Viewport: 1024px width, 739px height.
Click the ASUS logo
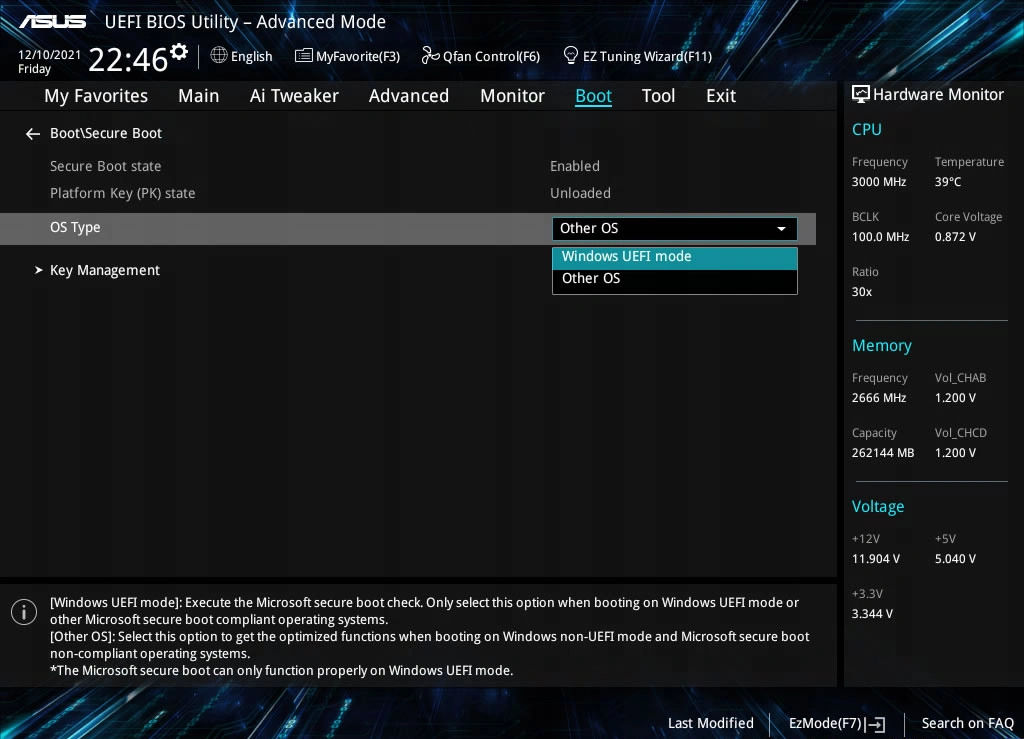coord(53,22)
